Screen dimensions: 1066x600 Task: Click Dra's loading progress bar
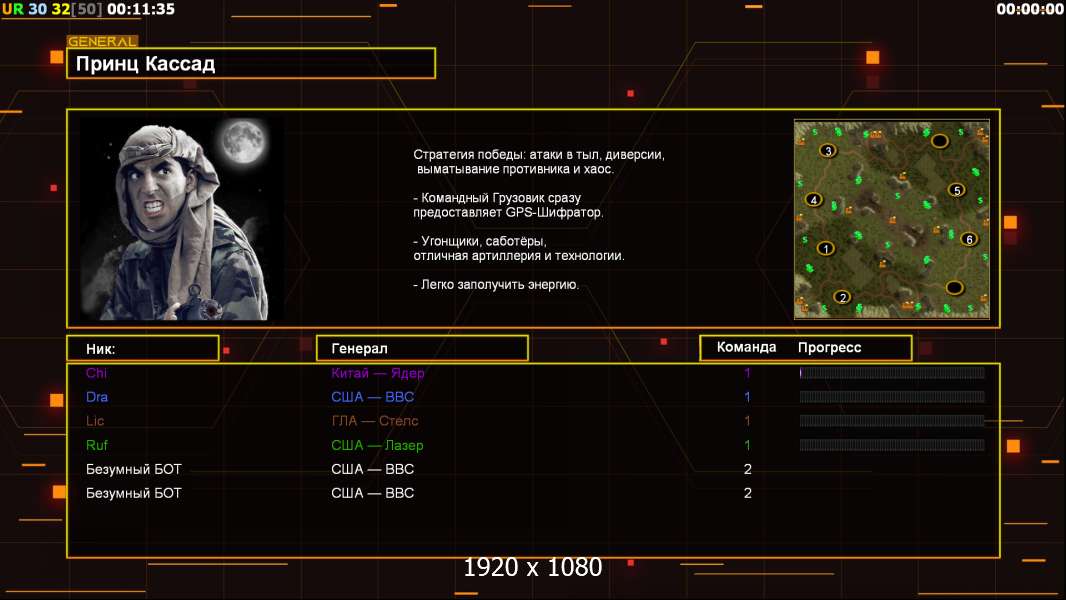click(892, 397)
